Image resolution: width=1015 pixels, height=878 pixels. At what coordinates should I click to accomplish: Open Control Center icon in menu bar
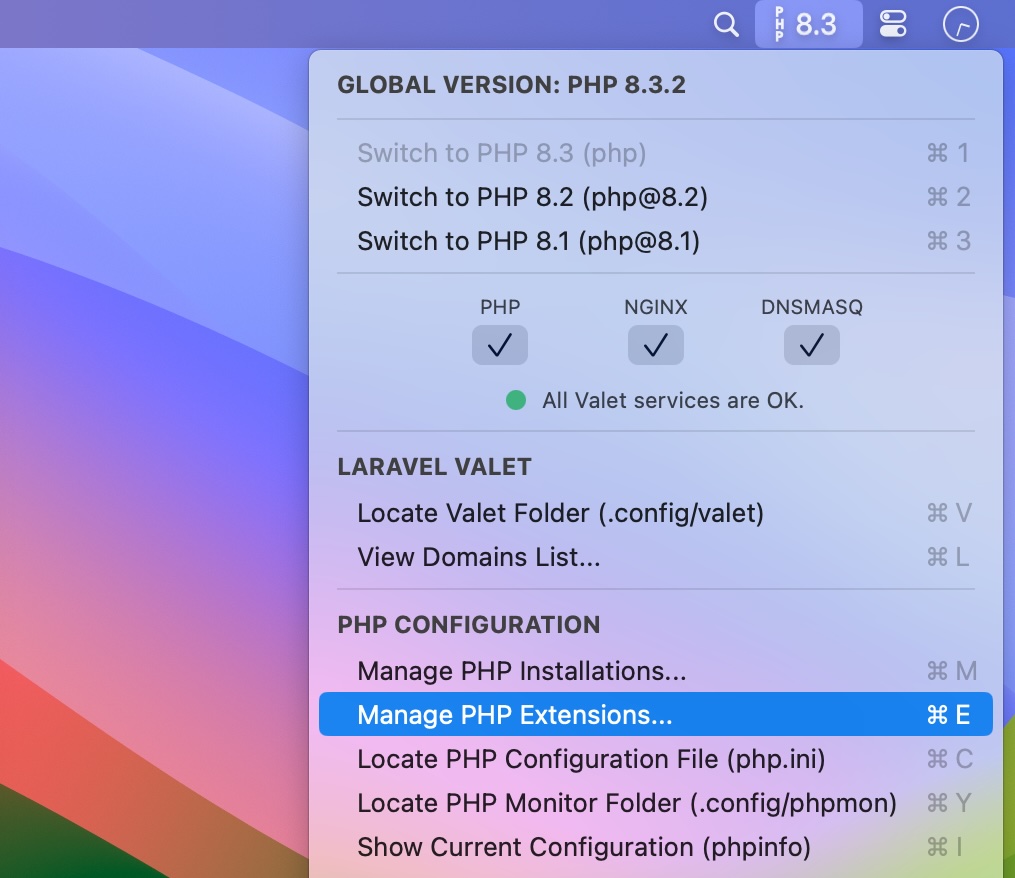tap(893, 25)
